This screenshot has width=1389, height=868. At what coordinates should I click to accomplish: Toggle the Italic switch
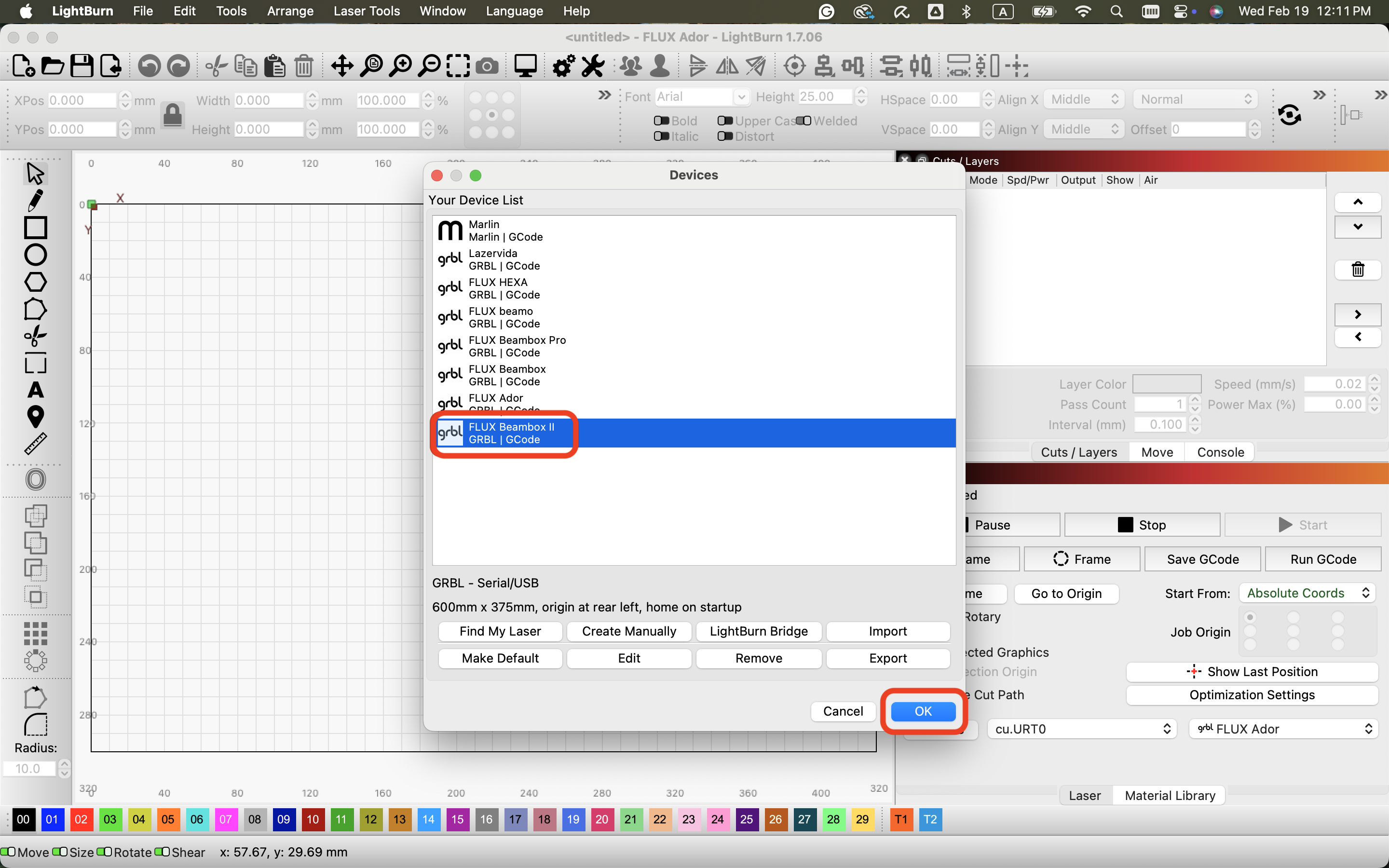[x=661, y=136]
